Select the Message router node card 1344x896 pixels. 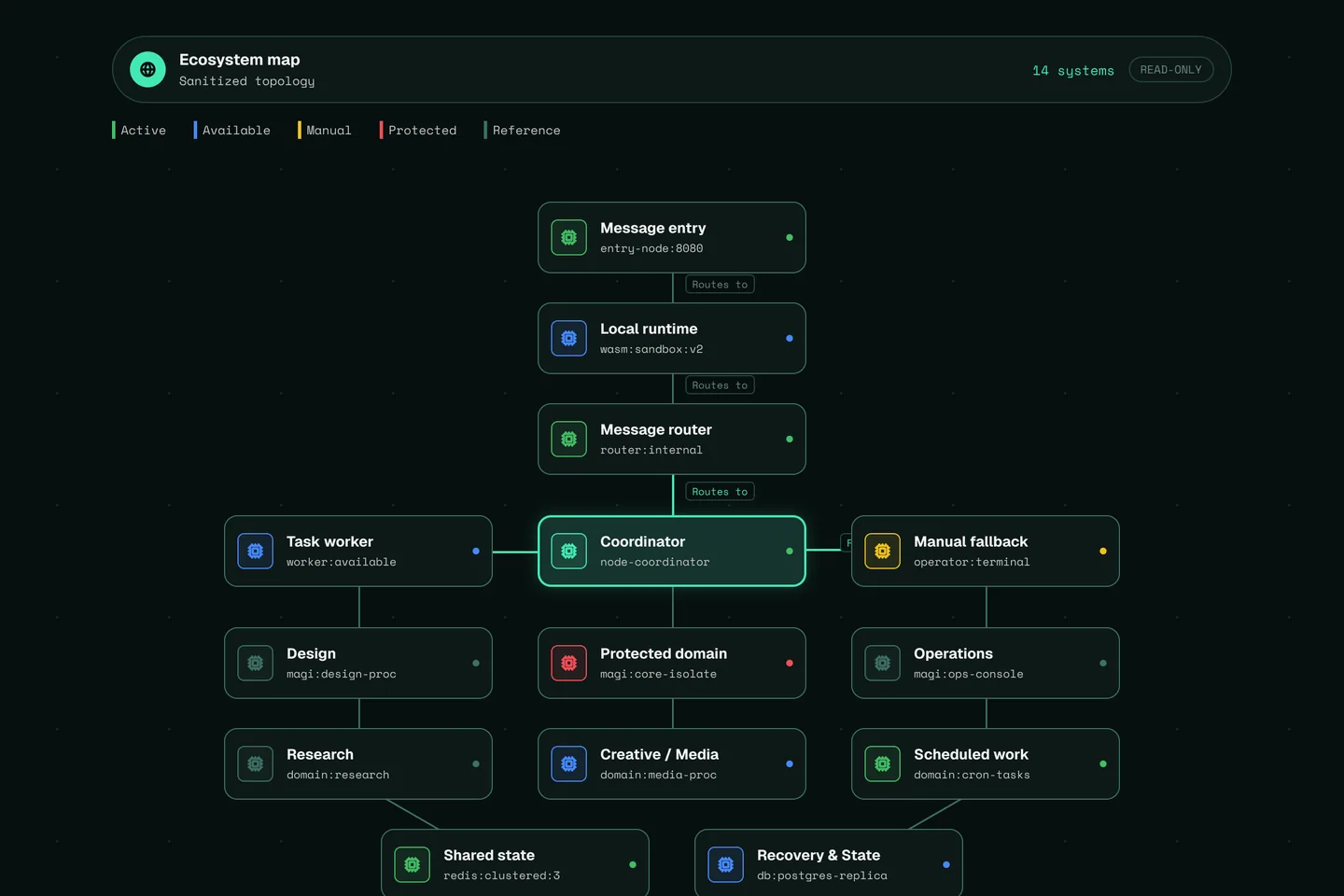(672, 439)
